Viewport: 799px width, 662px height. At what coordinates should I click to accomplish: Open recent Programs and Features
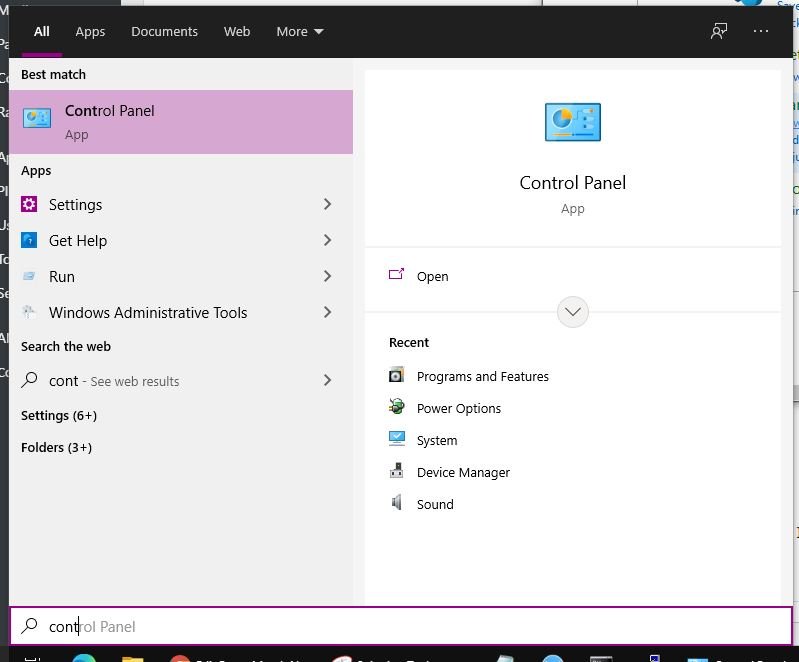[x=483, y=376]
